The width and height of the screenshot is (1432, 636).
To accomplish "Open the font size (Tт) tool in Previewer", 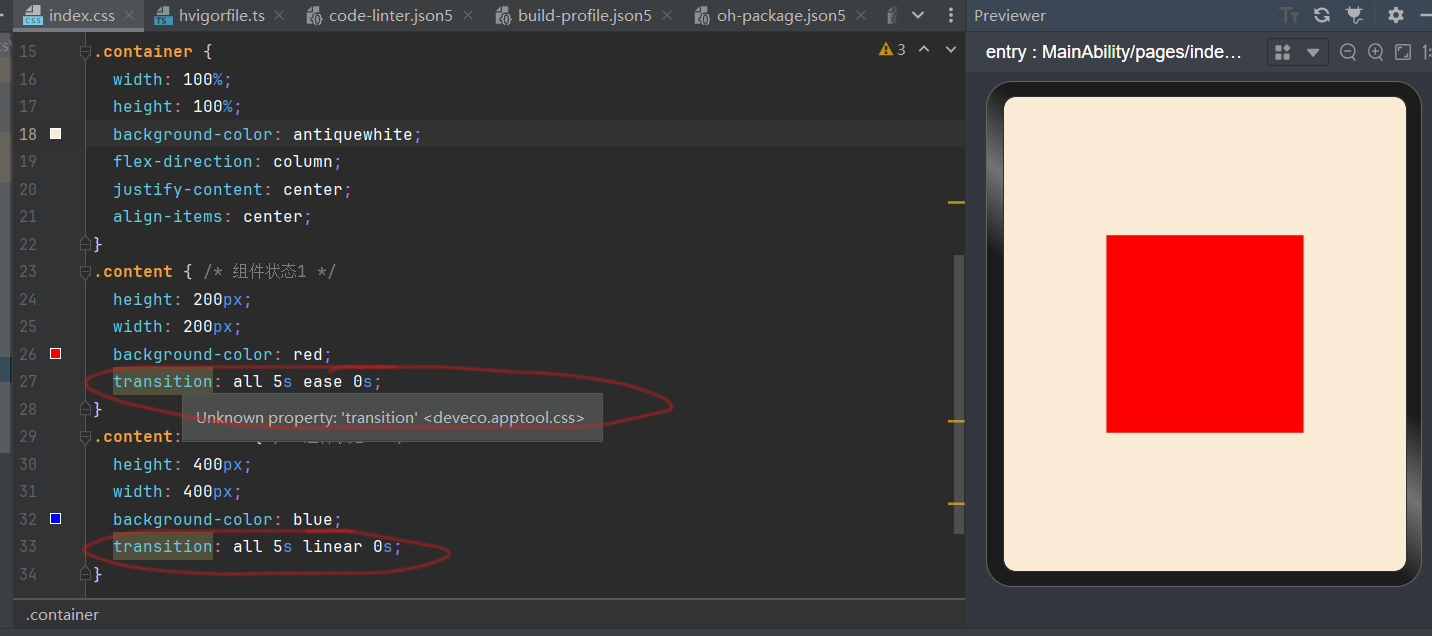I will (1289, 15).
